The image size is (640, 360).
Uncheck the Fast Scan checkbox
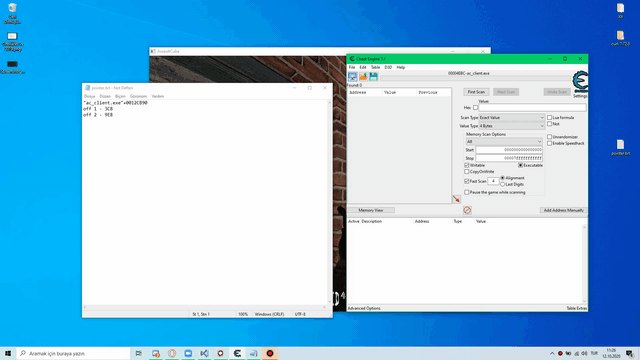pos(467,181)
